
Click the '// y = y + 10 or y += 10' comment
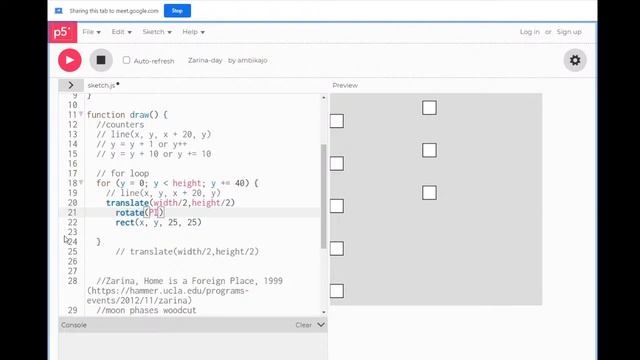point(154,154)
